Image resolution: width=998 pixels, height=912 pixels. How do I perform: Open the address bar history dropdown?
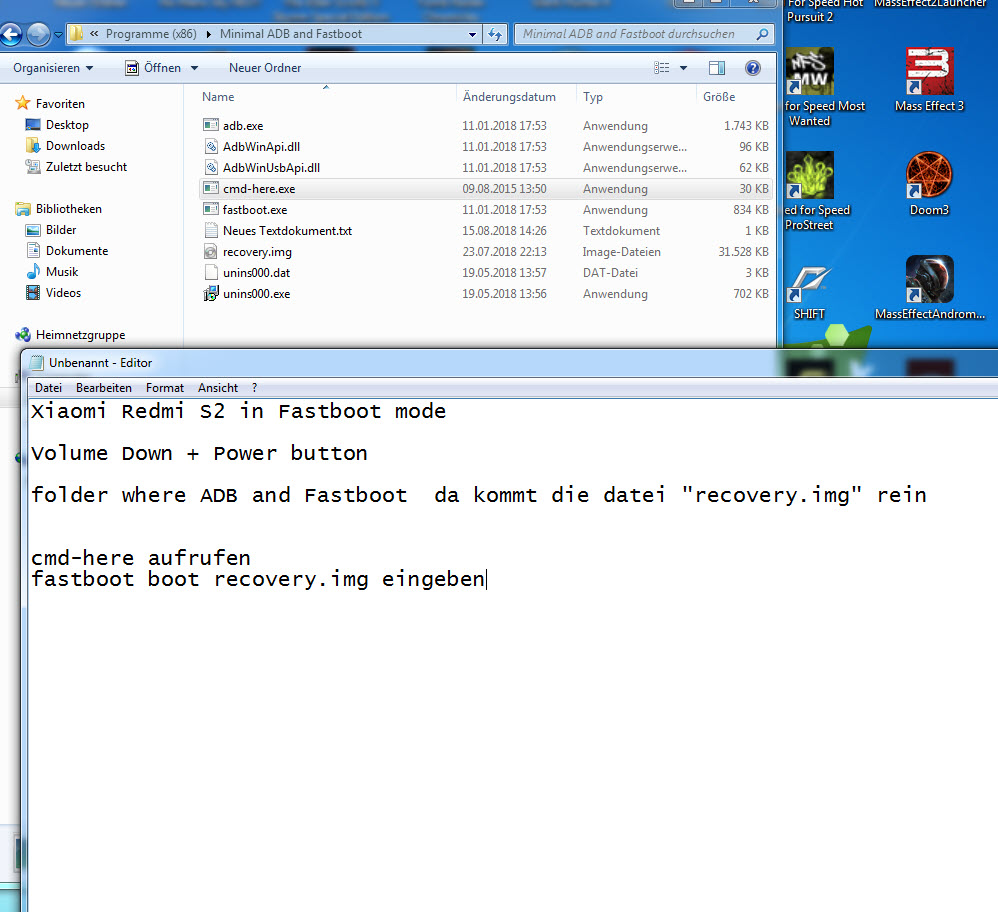[x=472, y=34]
